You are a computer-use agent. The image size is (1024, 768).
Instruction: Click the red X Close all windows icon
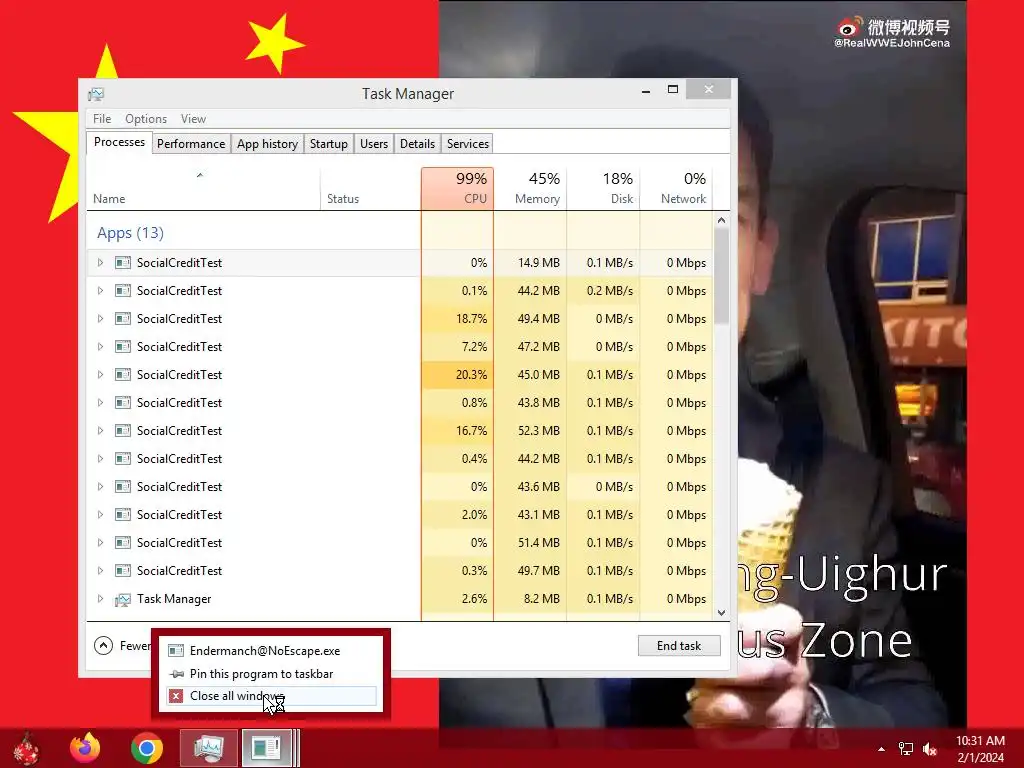(176, 696)
